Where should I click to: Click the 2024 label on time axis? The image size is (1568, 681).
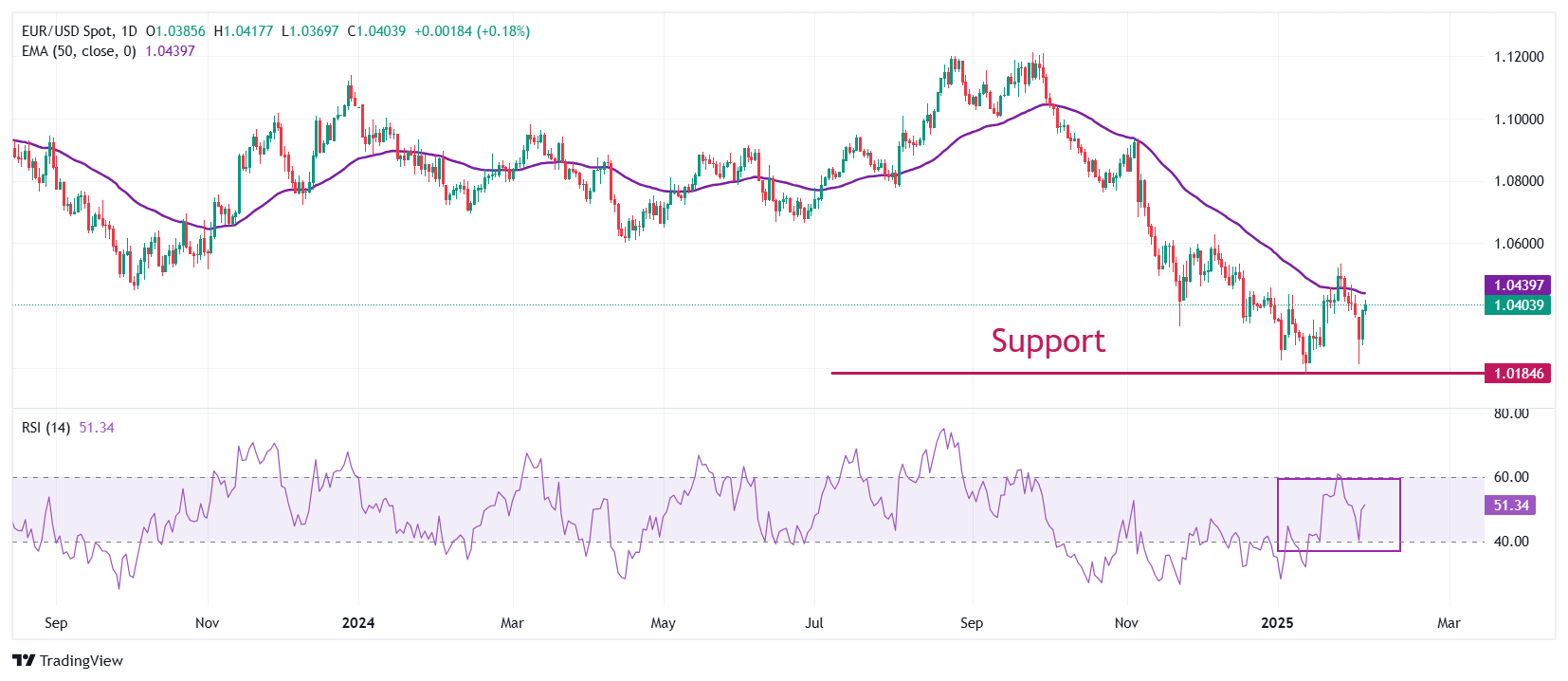(358, 623)
